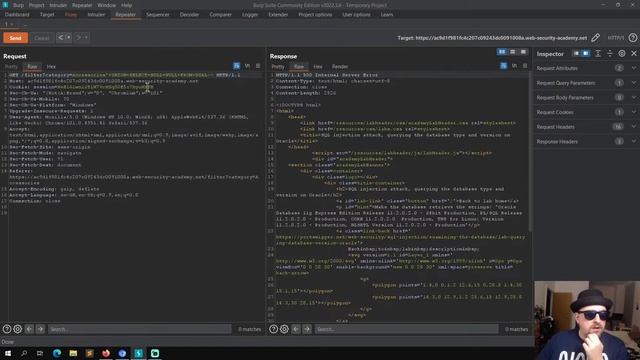The image size is (640, 360).
Task: Dock Inspector panel with left layout icon
Action: point(576,54)
